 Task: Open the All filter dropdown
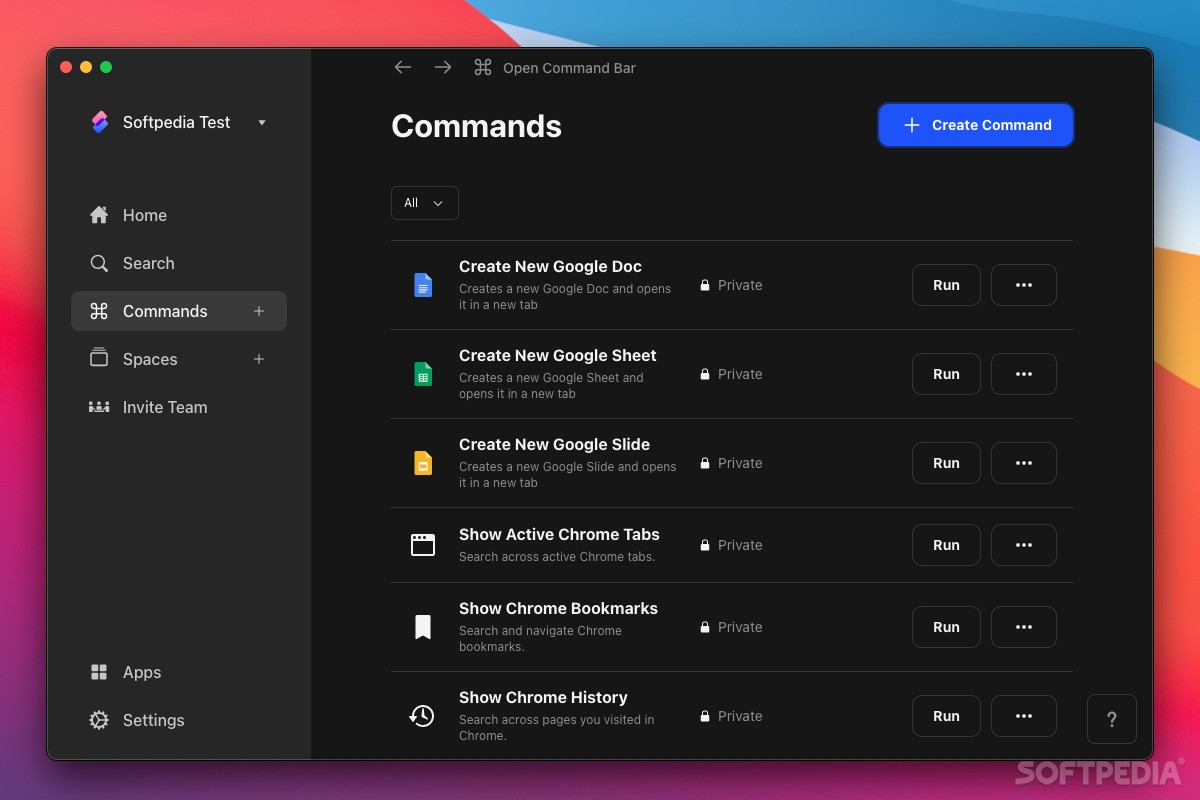tap(424, 202)
